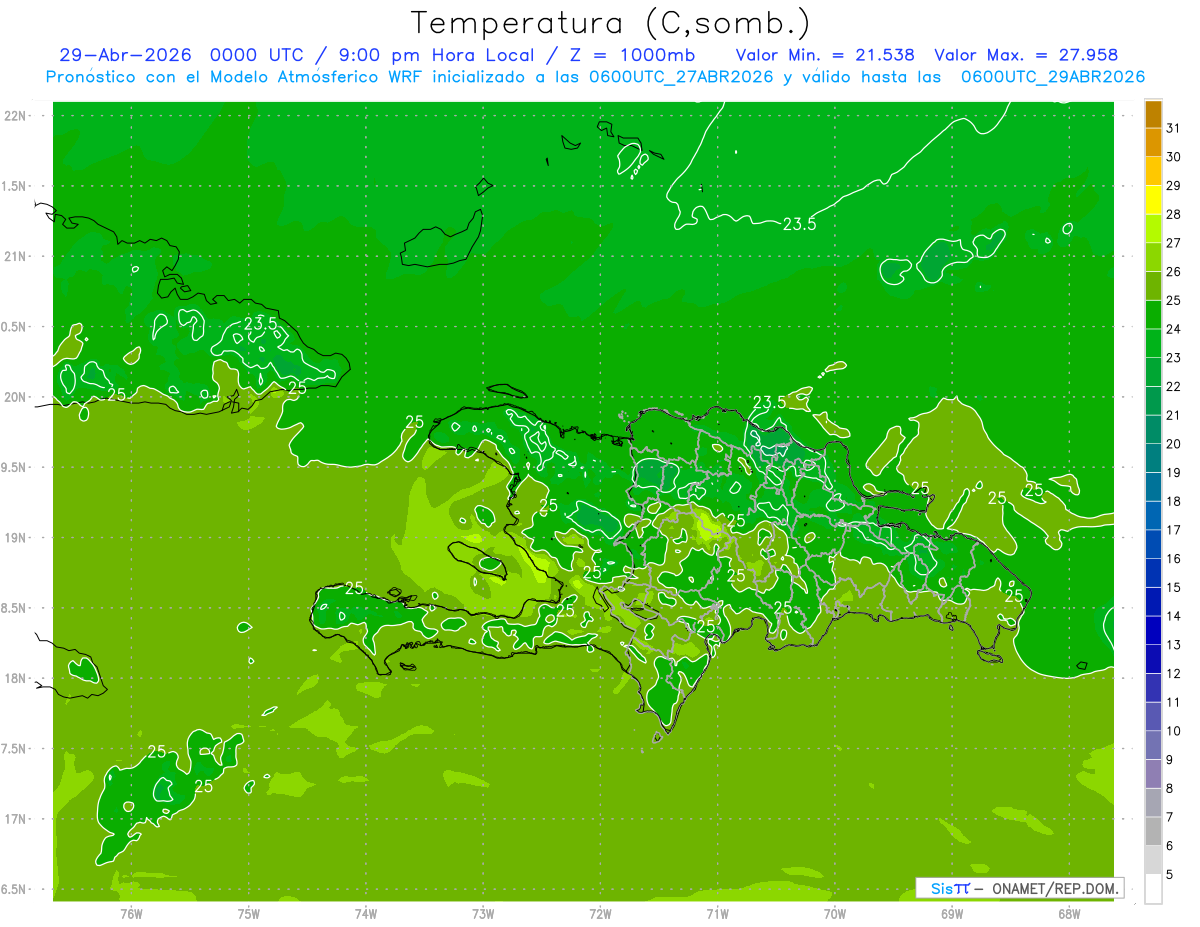Screen dimensions: 1200x927
Task: Click the 68W longitude tick label
Action: point(1068,913)
